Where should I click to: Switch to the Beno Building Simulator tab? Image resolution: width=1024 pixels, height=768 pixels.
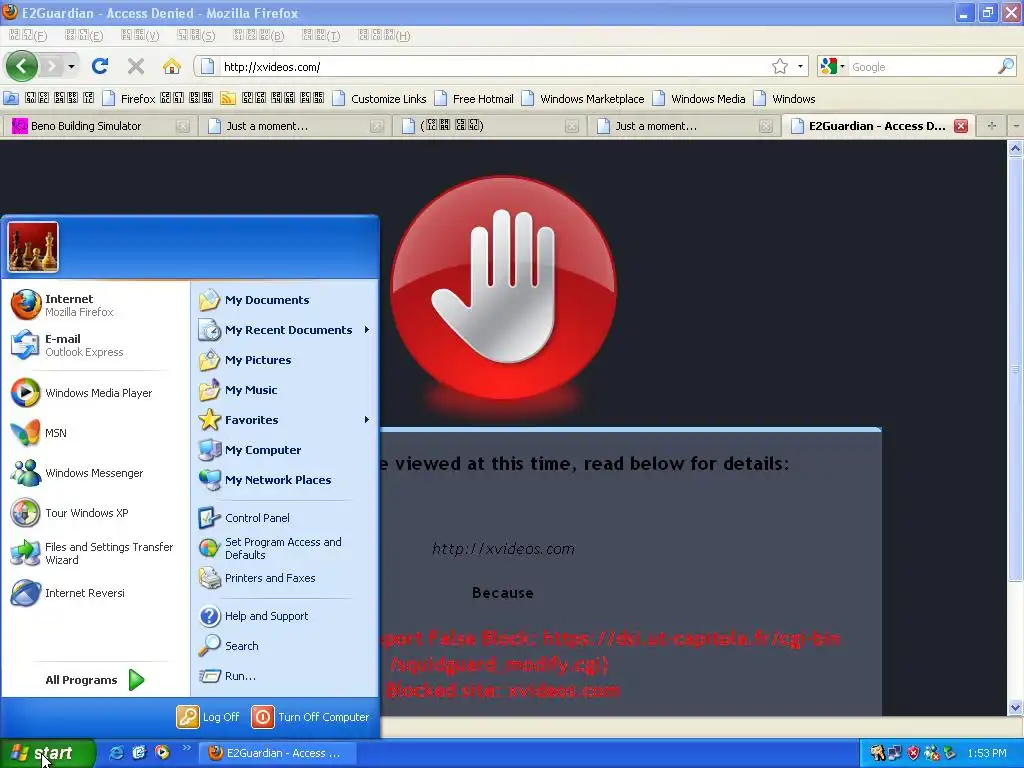pos(101,126)
